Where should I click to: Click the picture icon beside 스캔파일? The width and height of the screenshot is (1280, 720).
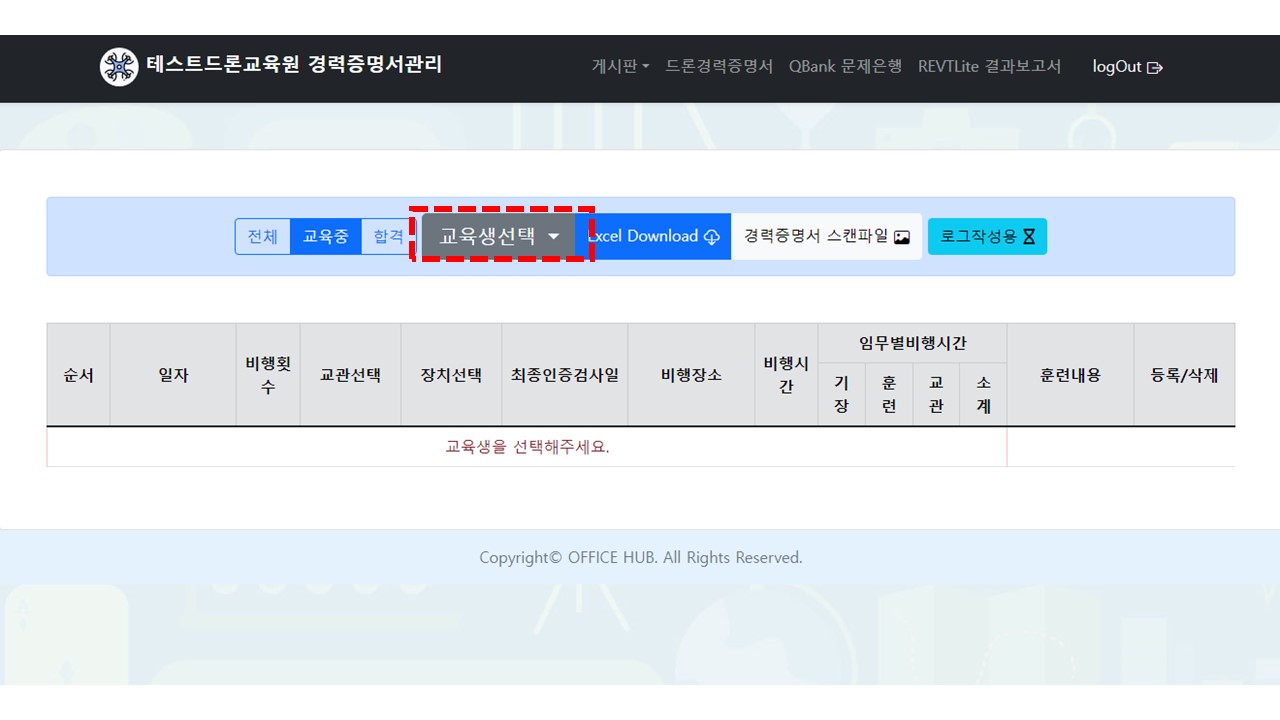point(902,237)
